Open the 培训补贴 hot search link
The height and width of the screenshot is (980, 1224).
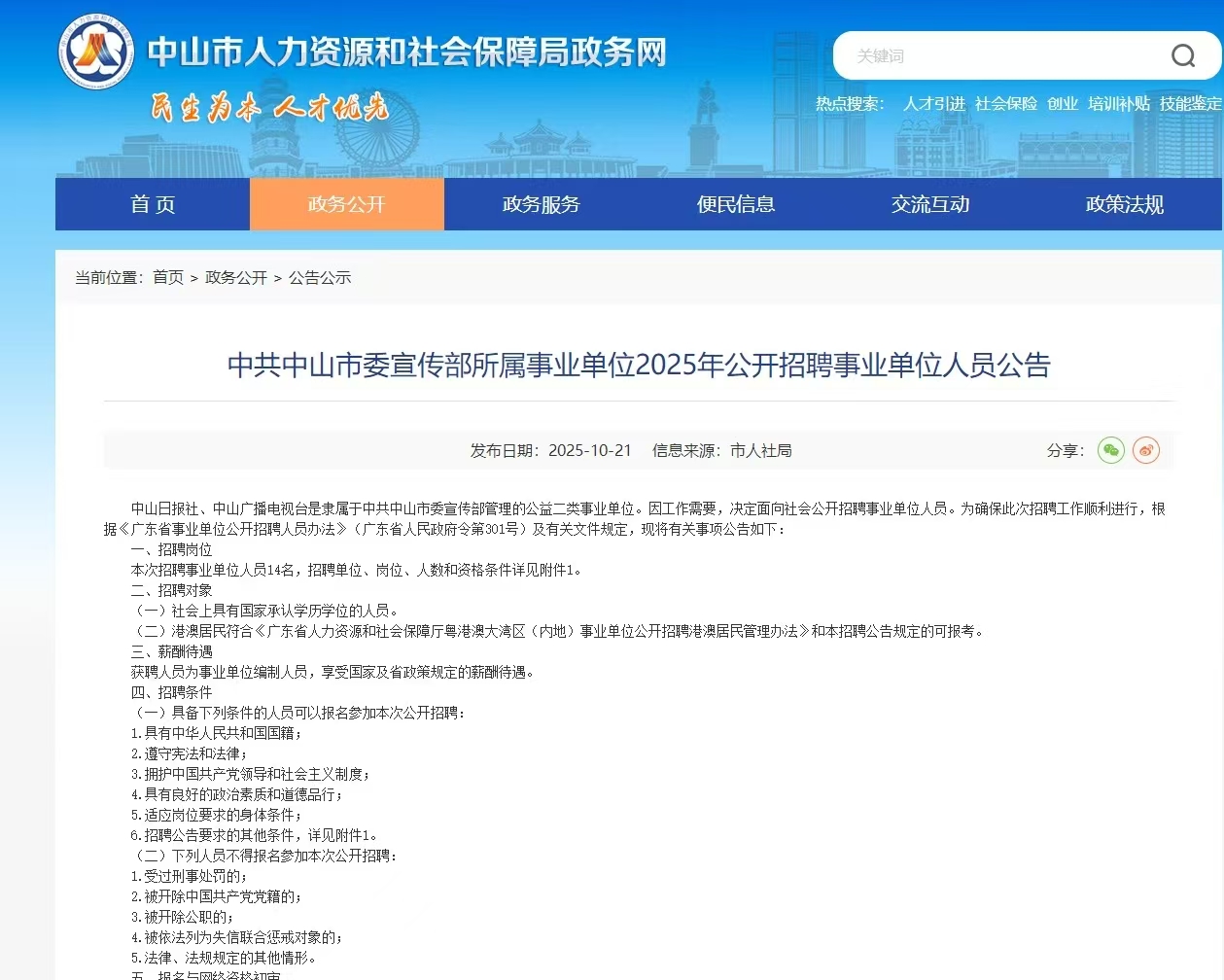pyautogui.click(x=1119, y=104)
